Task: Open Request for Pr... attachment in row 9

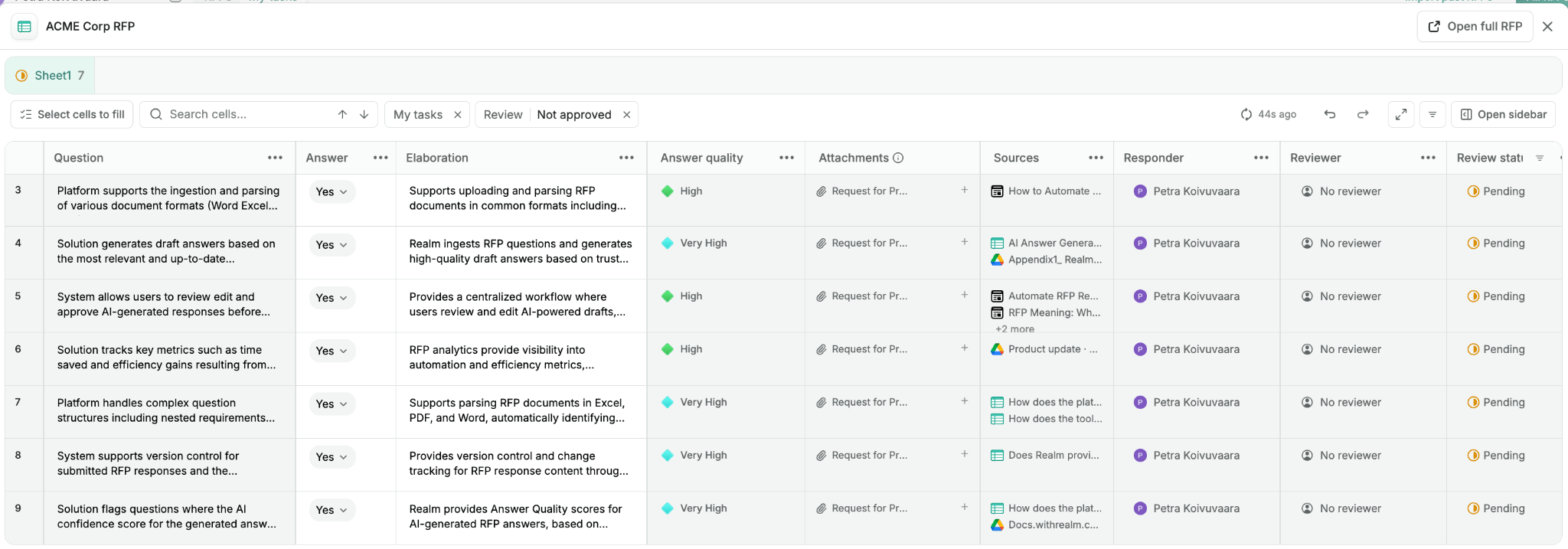Action: coord(861,508)
